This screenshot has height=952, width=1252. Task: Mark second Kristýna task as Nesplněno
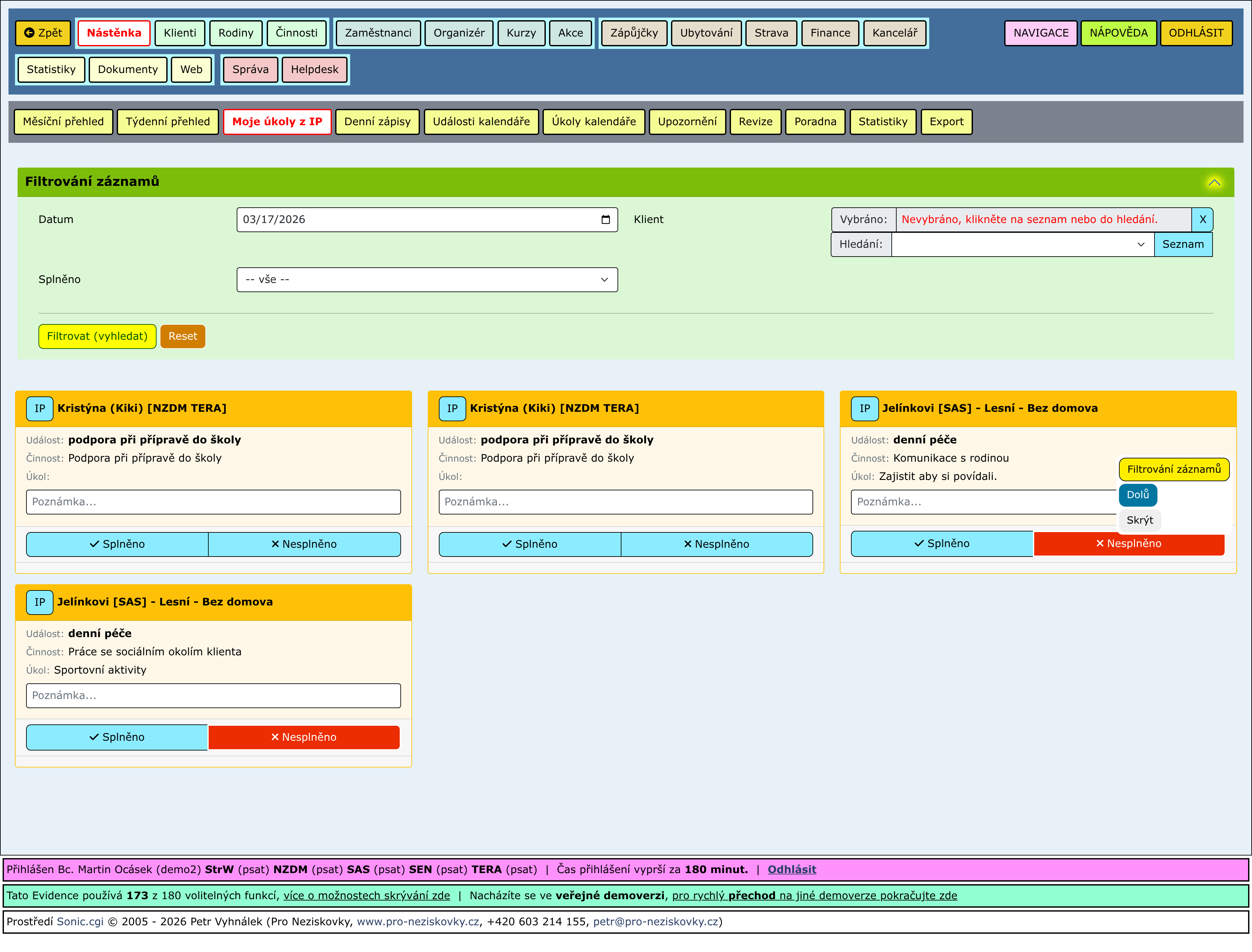tap(716, 544)
